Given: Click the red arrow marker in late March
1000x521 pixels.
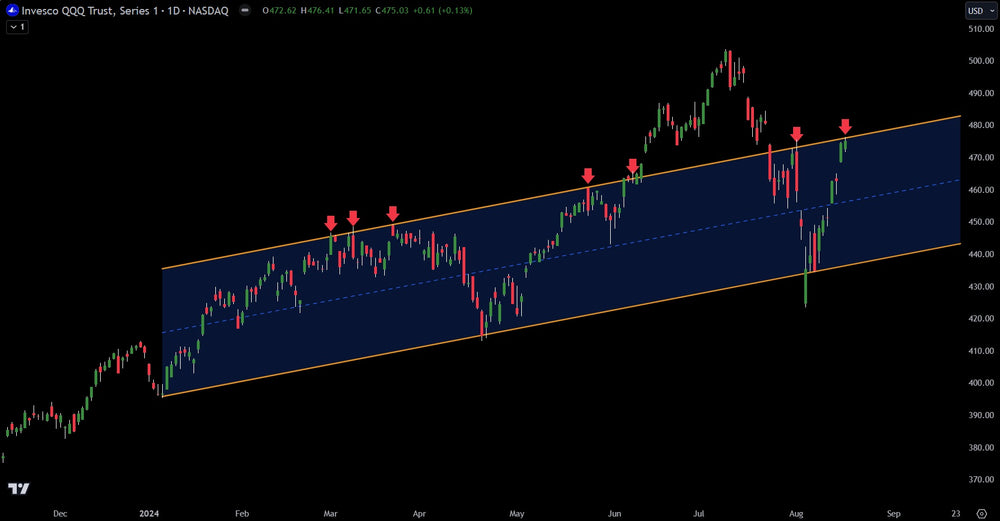Looking at the screenshot, I should pyautogui.click(x=393, y=214).
